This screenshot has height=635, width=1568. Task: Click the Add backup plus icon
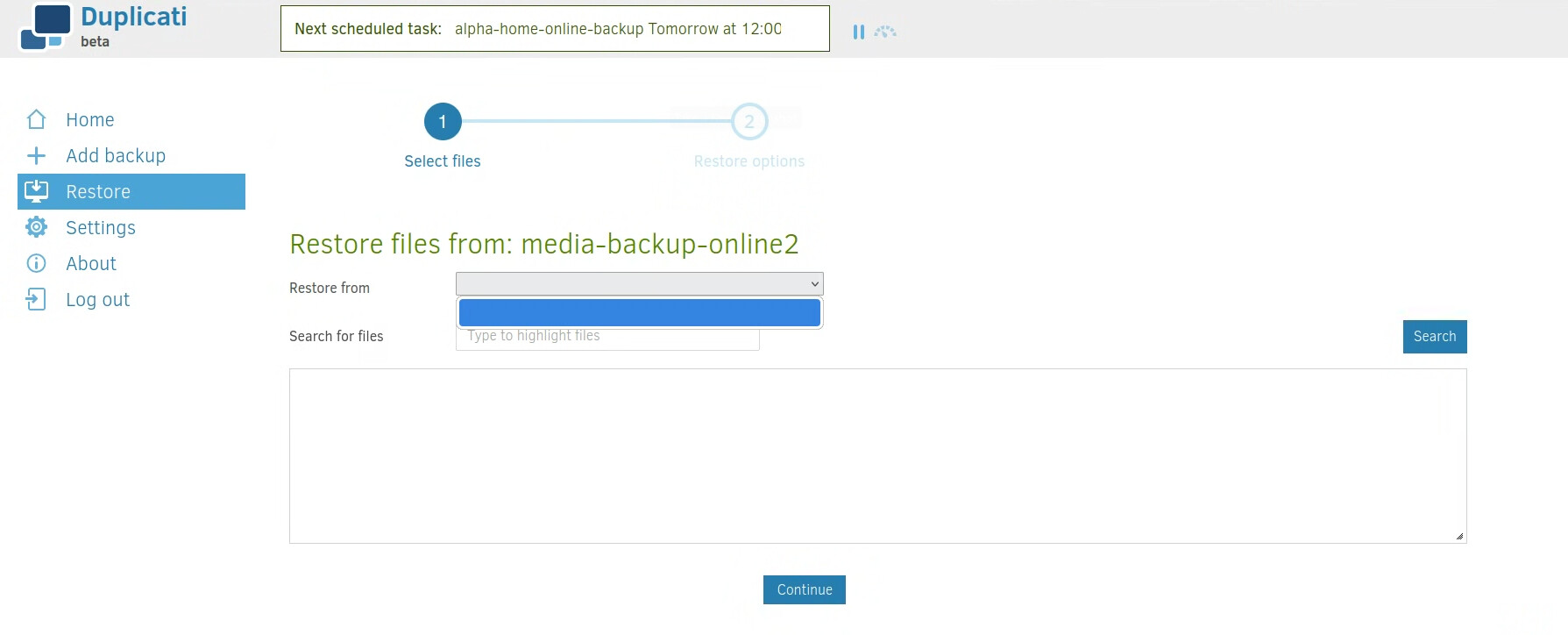(36, 155)
